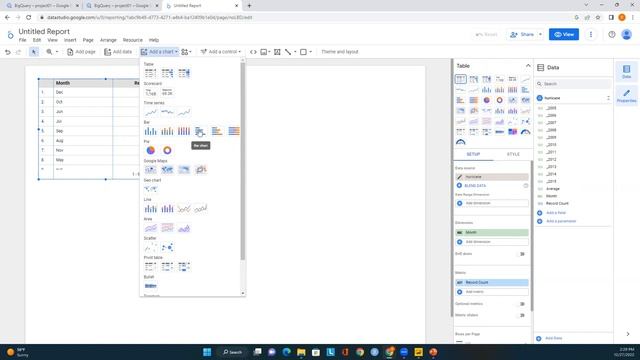
Task: Click the blue View button
Action: pyautogui.click(x=564, y=34)
